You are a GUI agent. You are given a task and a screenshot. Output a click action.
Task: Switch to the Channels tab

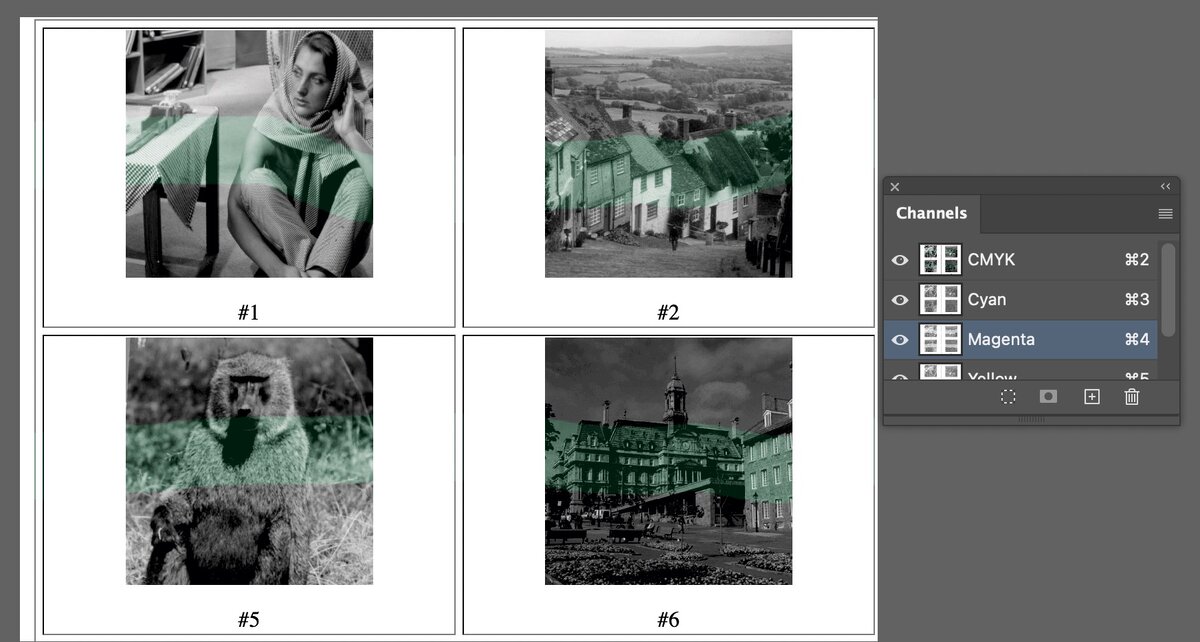pyautogui.click(x=931, y=213)
